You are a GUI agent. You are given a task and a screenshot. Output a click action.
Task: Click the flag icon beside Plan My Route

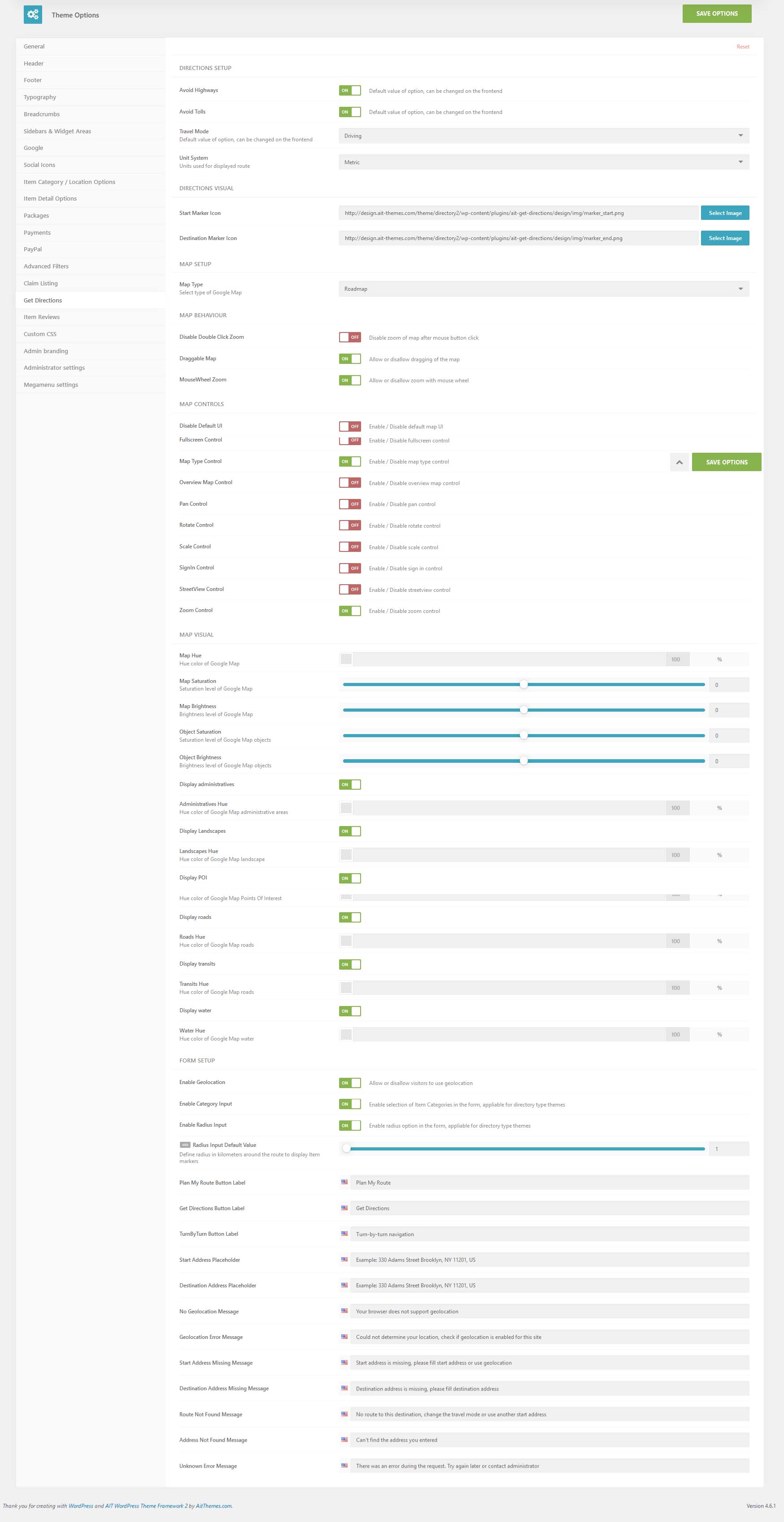344,1182
